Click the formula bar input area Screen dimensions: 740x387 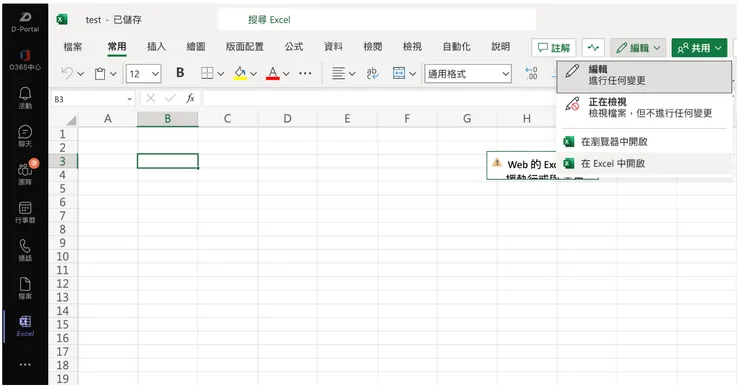[x=378, y=99]
